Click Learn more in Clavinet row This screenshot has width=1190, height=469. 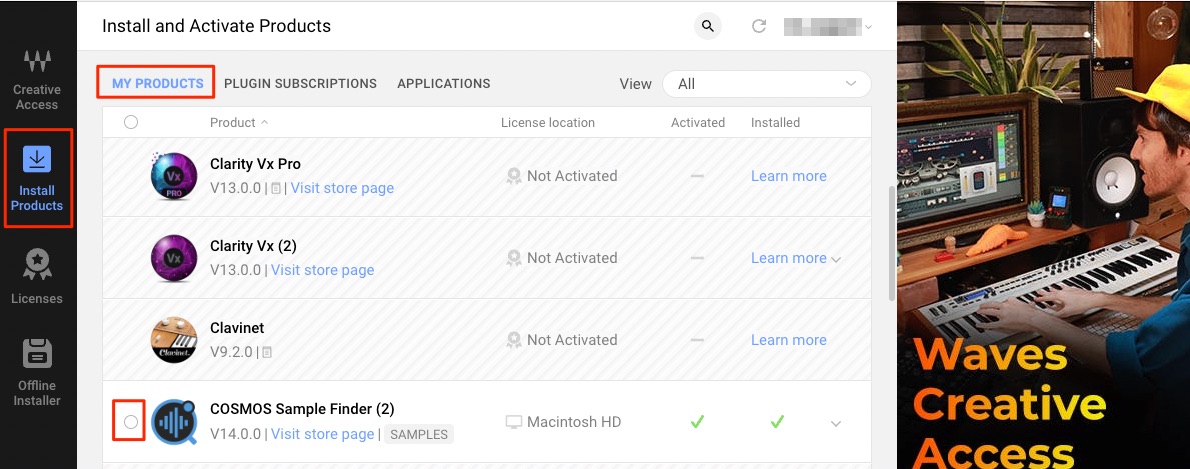[789, 340]
